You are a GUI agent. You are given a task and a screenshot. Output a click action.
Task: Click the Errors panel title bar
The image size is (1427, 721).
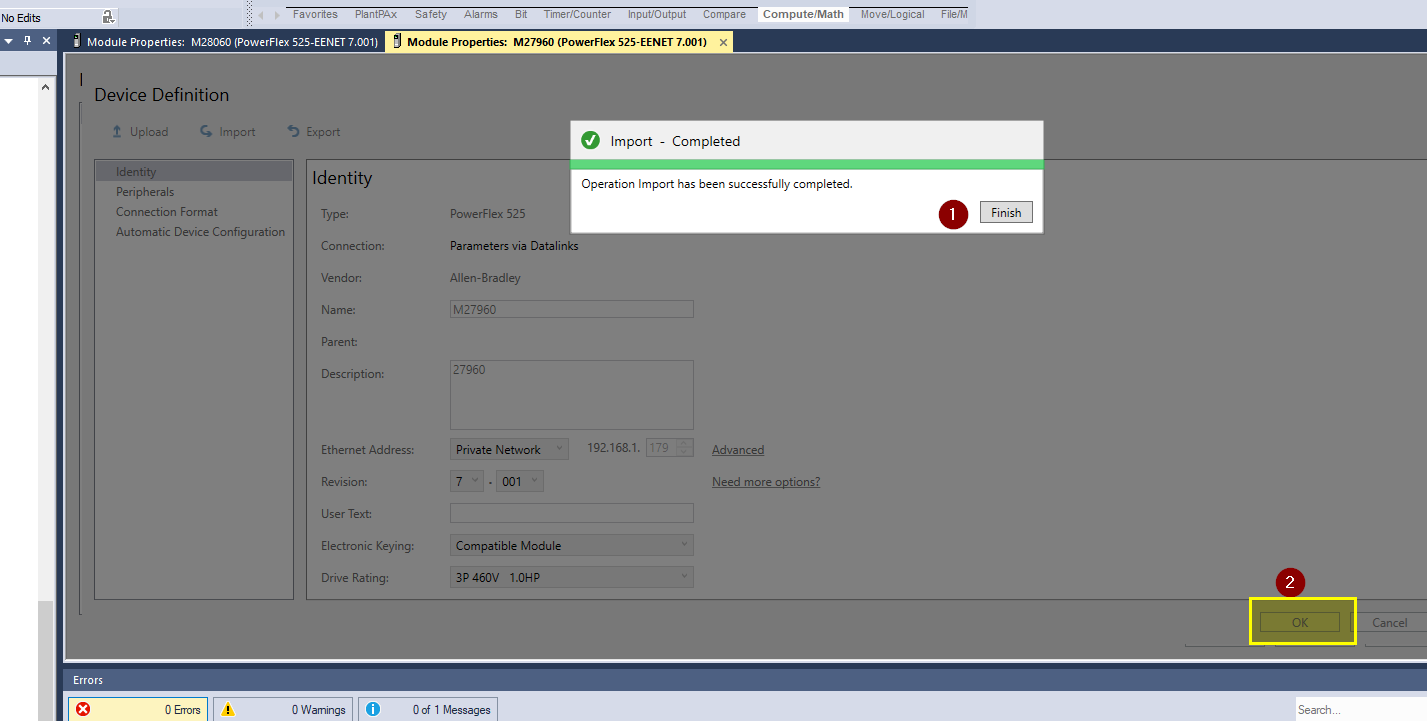click(x=745, y=680)
